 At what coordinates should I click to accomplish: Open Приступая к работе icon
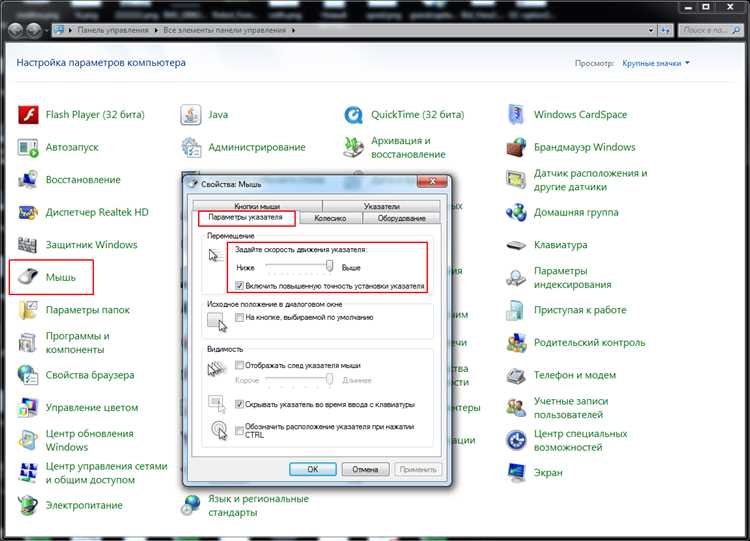[x=516, y=310]
